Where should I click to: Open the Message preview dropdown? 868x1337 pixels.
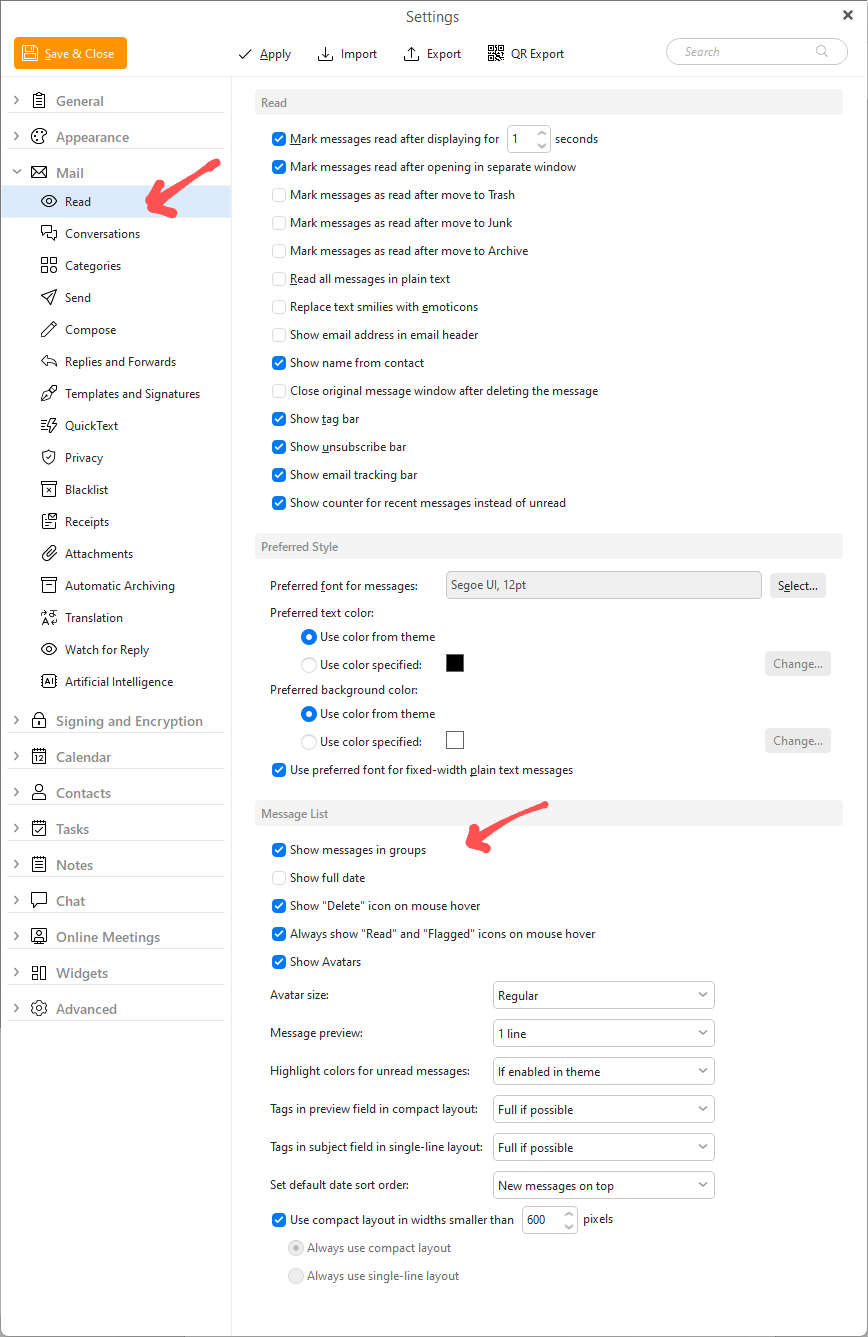(x=604, y=1033)
